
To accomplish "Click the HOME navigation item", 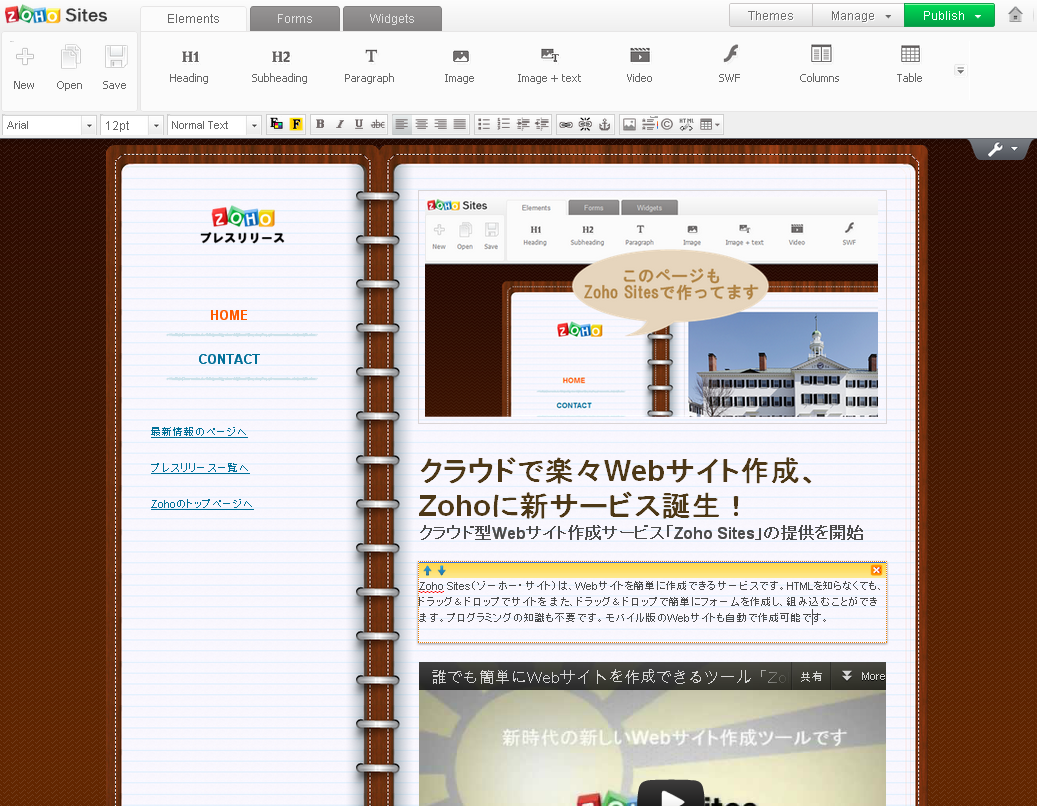I will (229, 315).
